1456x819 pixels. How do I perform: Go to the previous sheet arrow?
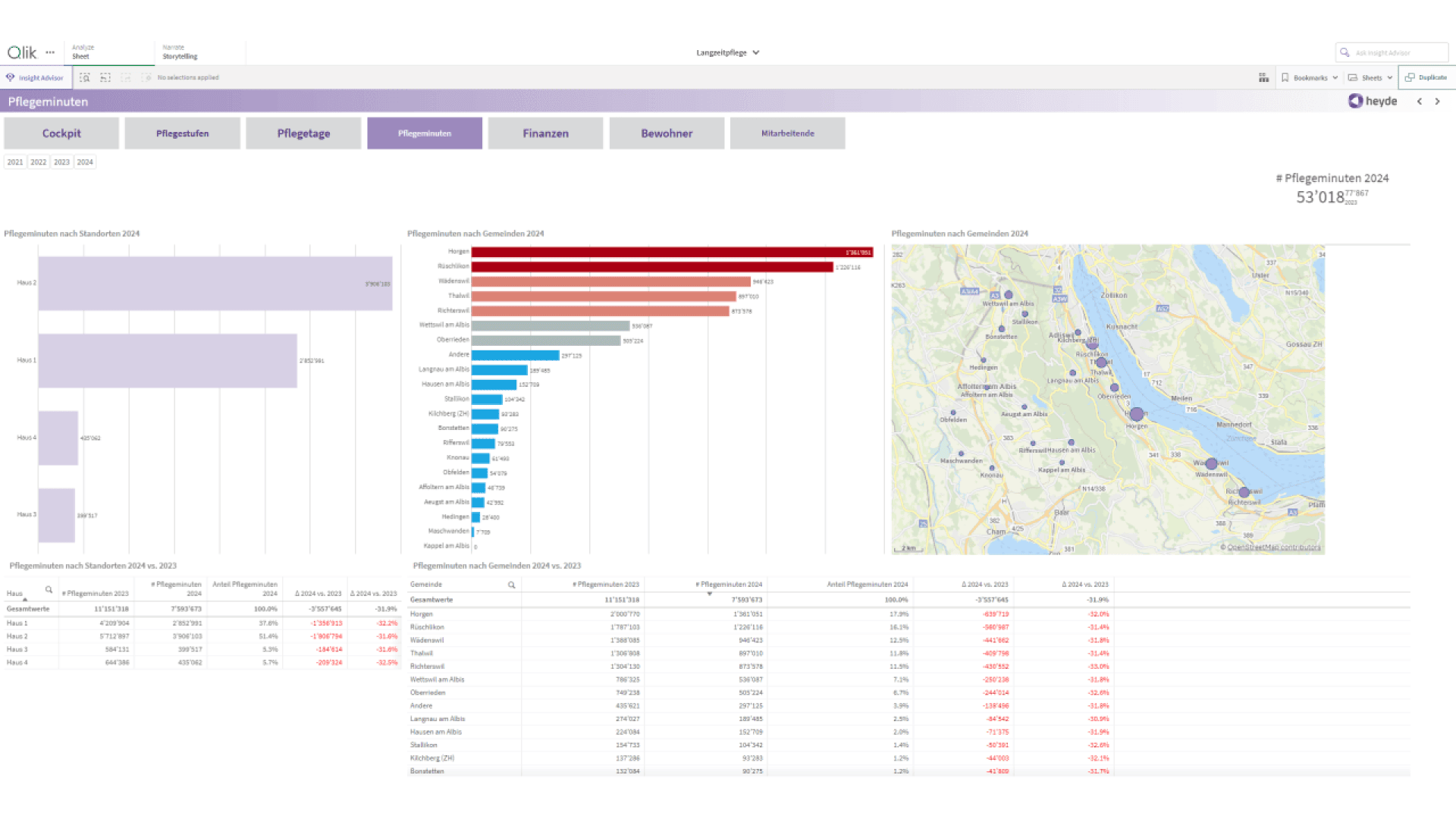[1420, 102]
